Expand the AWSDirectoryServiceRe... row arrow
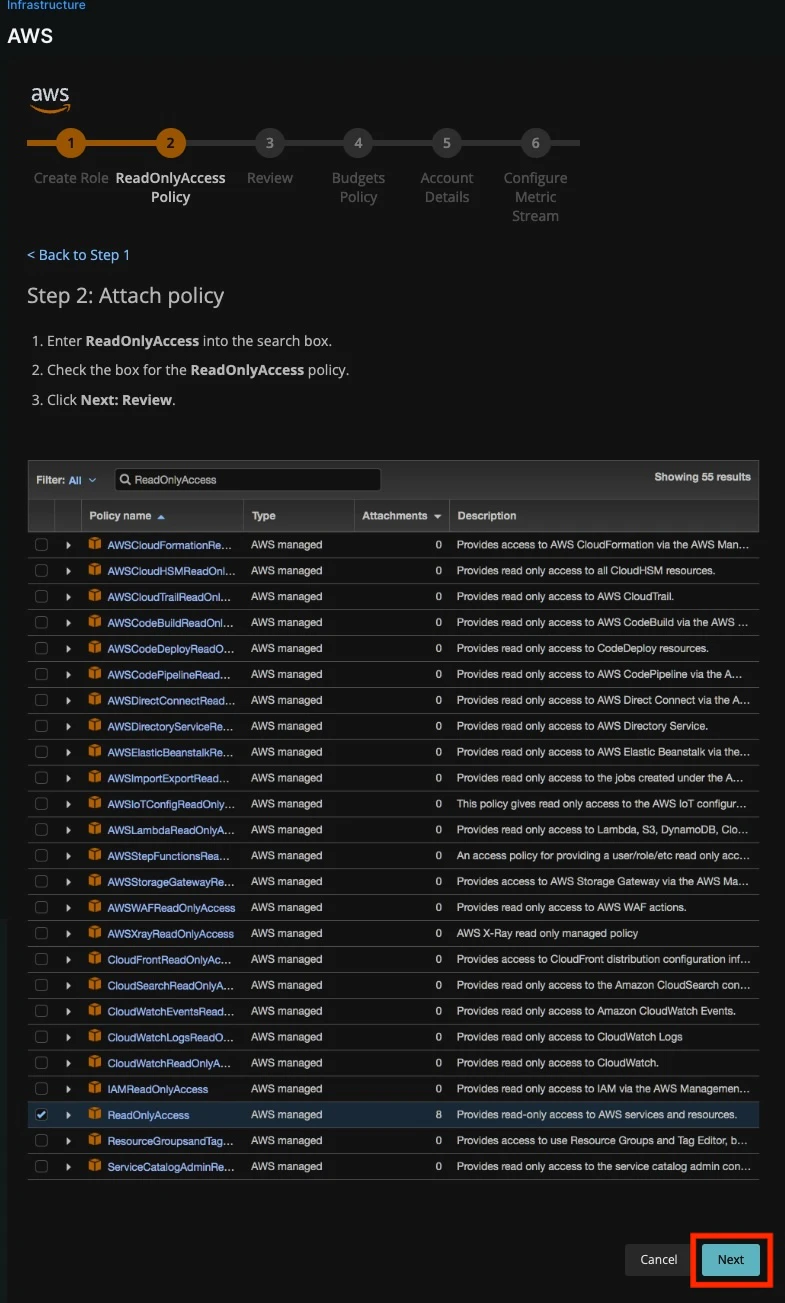This screenshot has height=1303, width=785. [68, 727]
